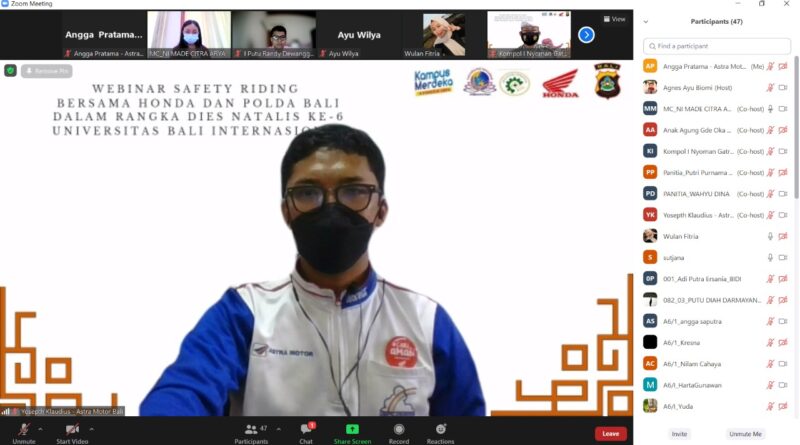The image size is (800, 445).
Task: Click PD avatar for PANITIA_WAHYU DINA
Action: tap(650, 194)
